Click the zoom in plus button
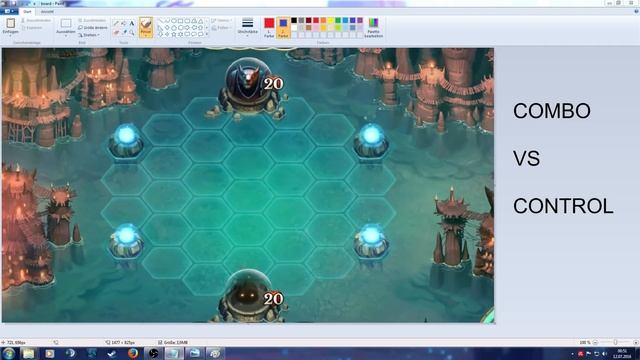 pos(636,342)
